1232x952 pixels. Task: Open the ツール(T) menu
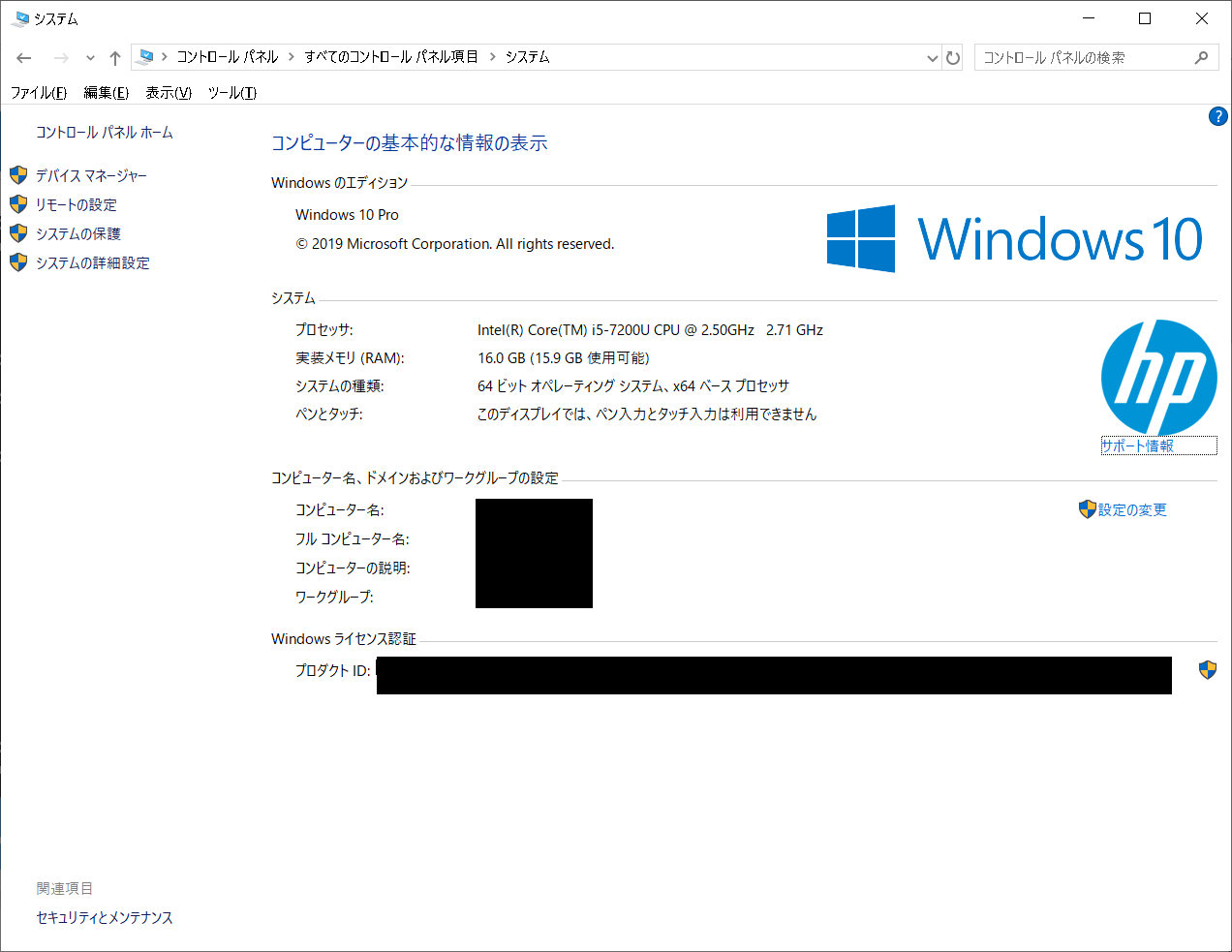coord(231,92)
